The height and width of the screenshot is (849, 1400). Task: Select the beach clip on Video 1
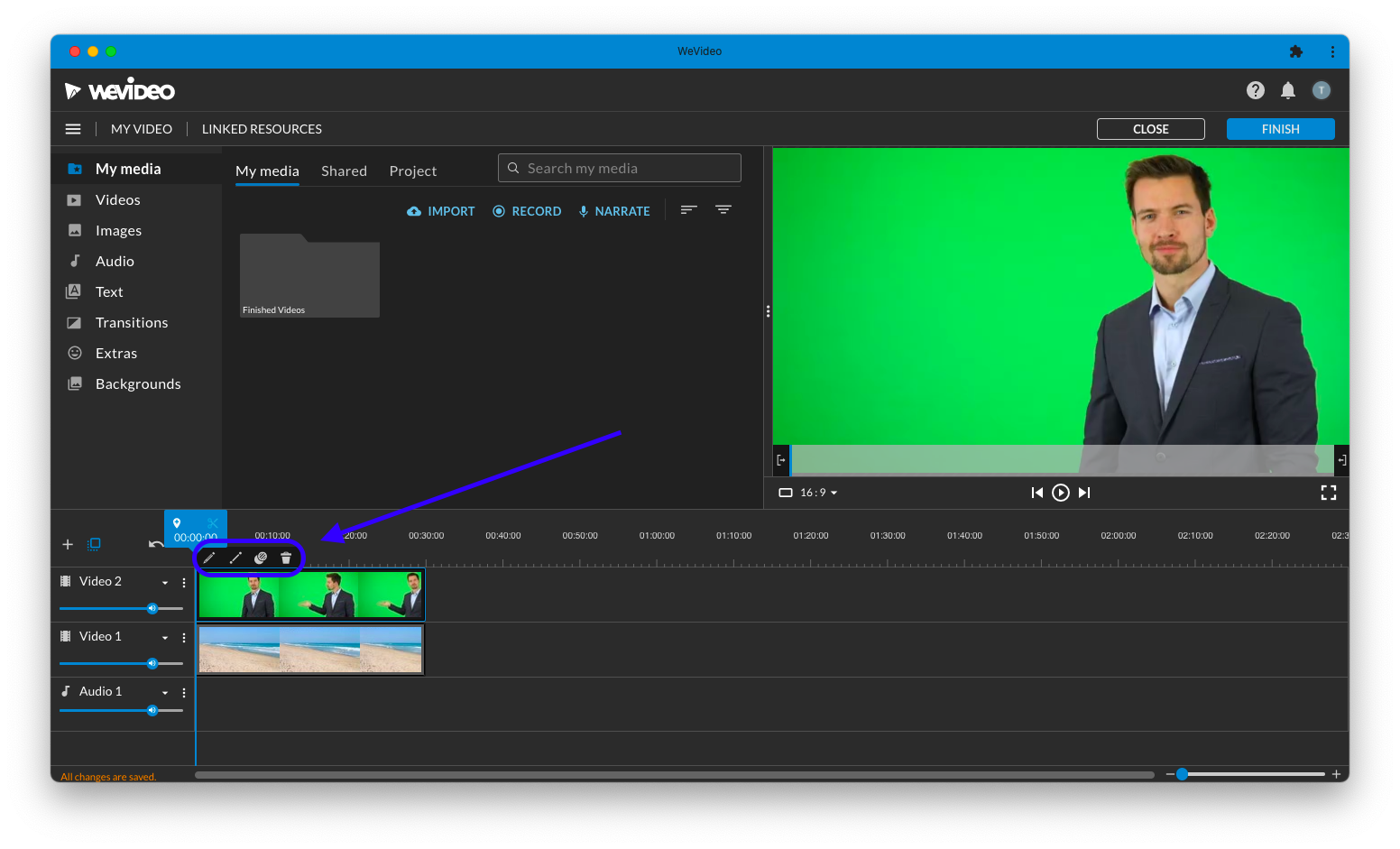click(310, 650)
